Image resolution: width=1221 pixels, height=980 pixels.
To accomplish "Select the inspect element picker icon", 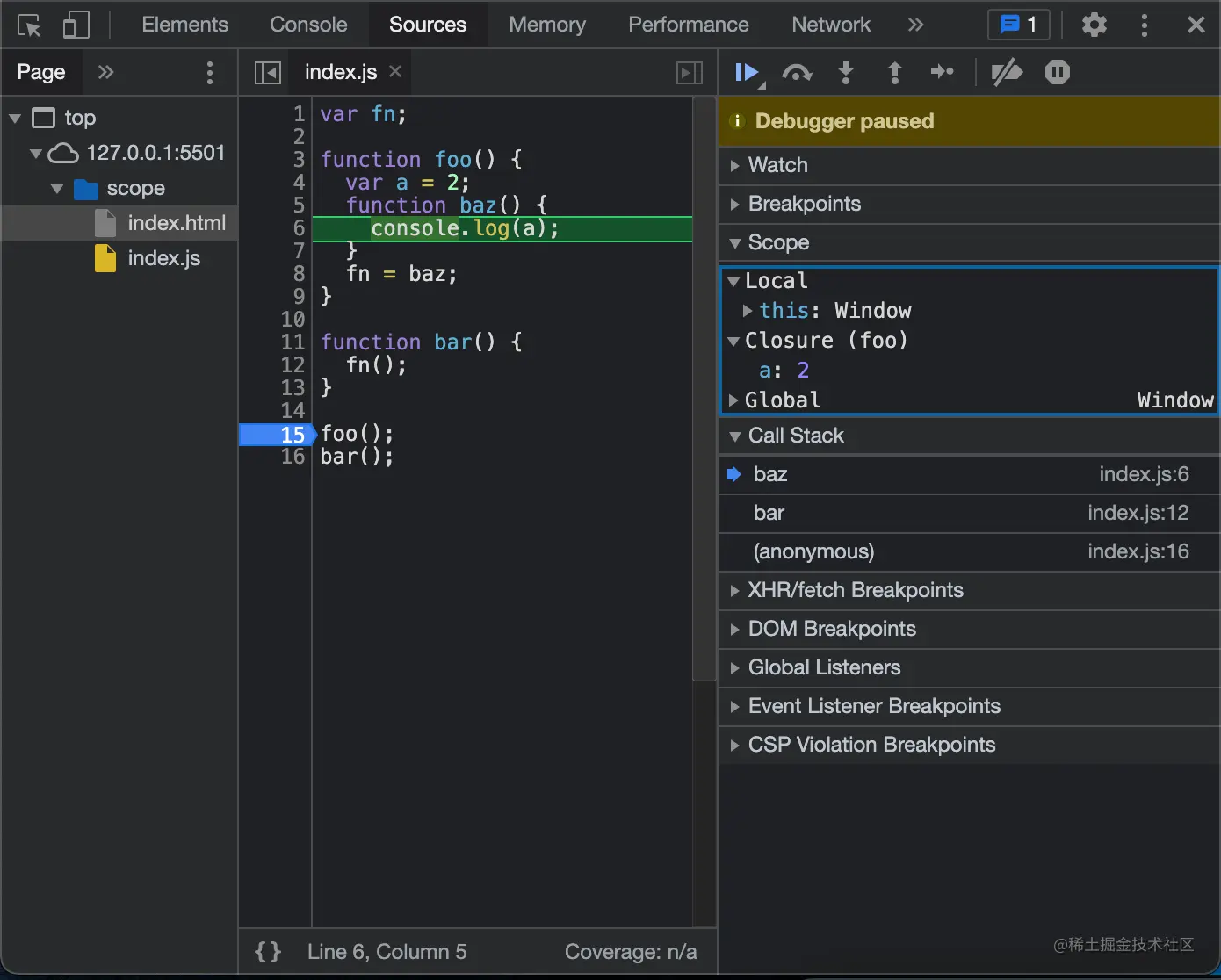I will tap(29, 25).
